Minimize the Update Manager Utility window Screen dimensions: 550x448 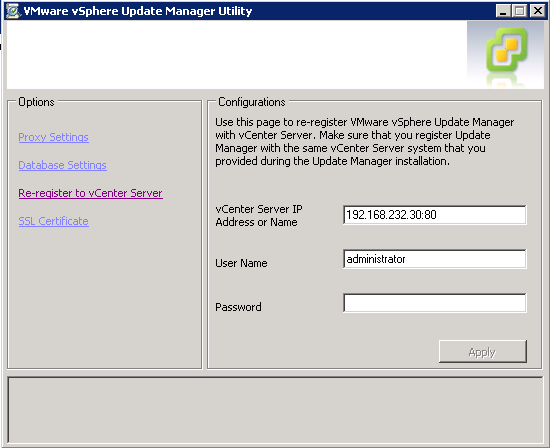pyautogui.click(x=503, y=11)
